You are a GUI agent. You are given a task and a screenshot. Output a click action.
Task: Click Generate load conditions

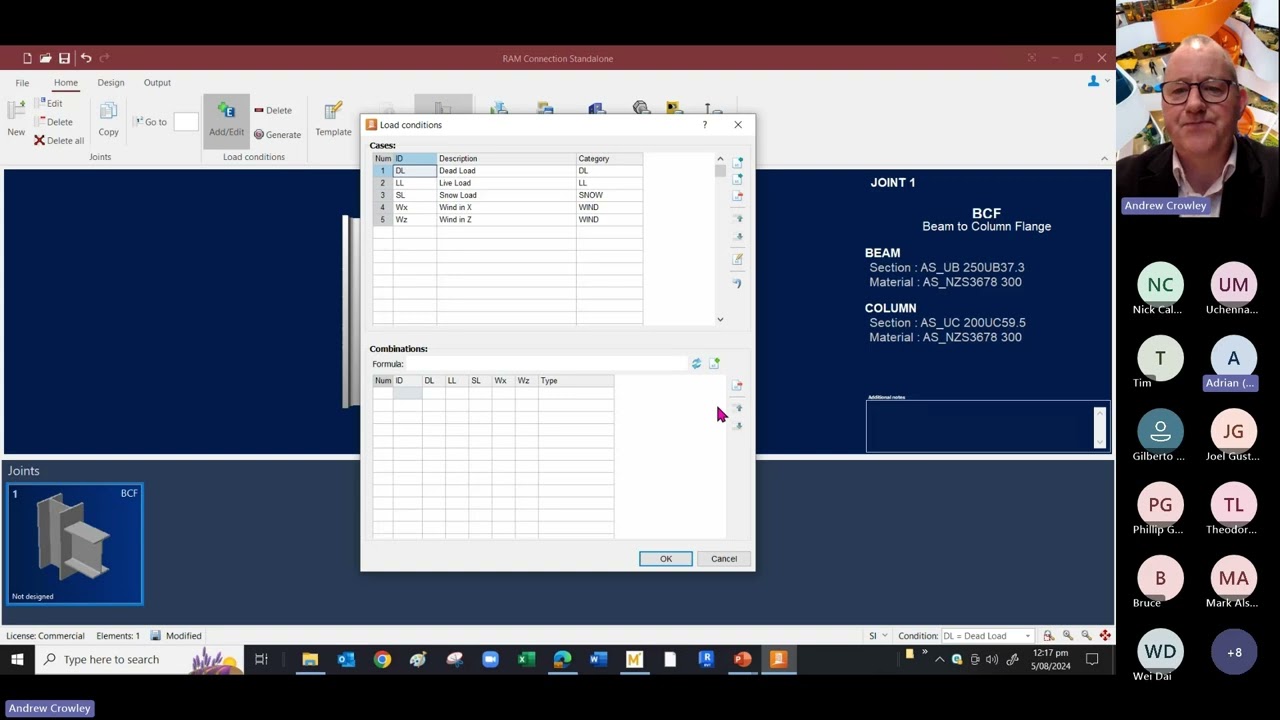(x=277, y=134)
